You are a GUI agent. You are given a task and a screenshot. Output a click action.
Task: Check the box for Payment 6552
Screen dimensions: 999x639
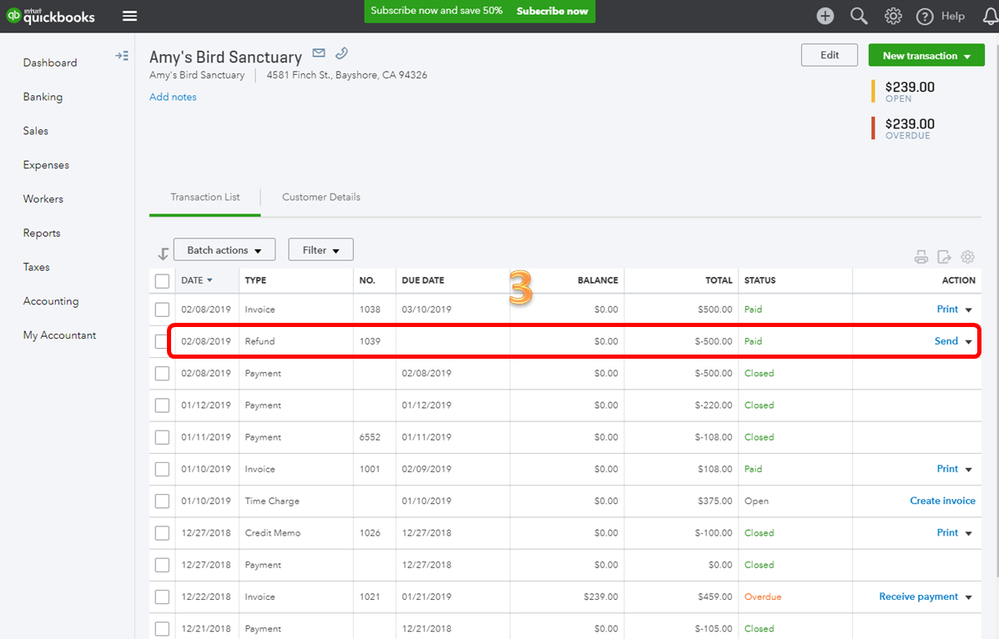click(162, 437)
